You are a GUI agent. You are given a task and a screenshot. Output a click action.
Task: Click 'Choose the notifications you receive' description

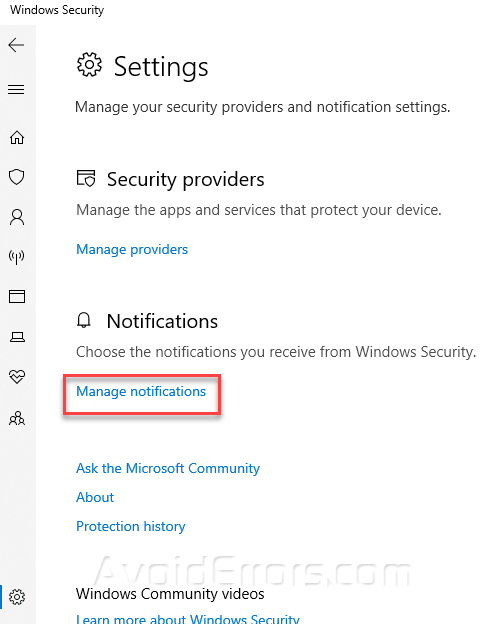(x=276, y=352)
